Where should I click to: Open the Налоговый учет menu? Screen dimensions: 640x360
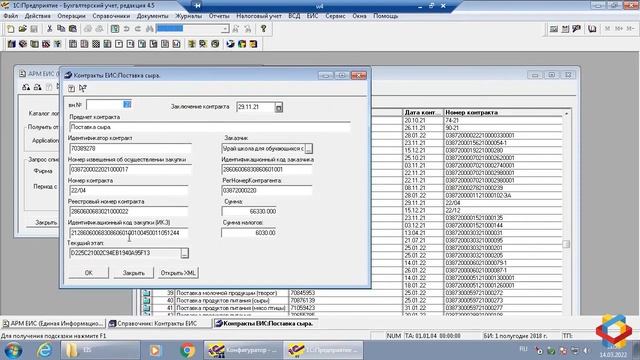pos(259,16)
